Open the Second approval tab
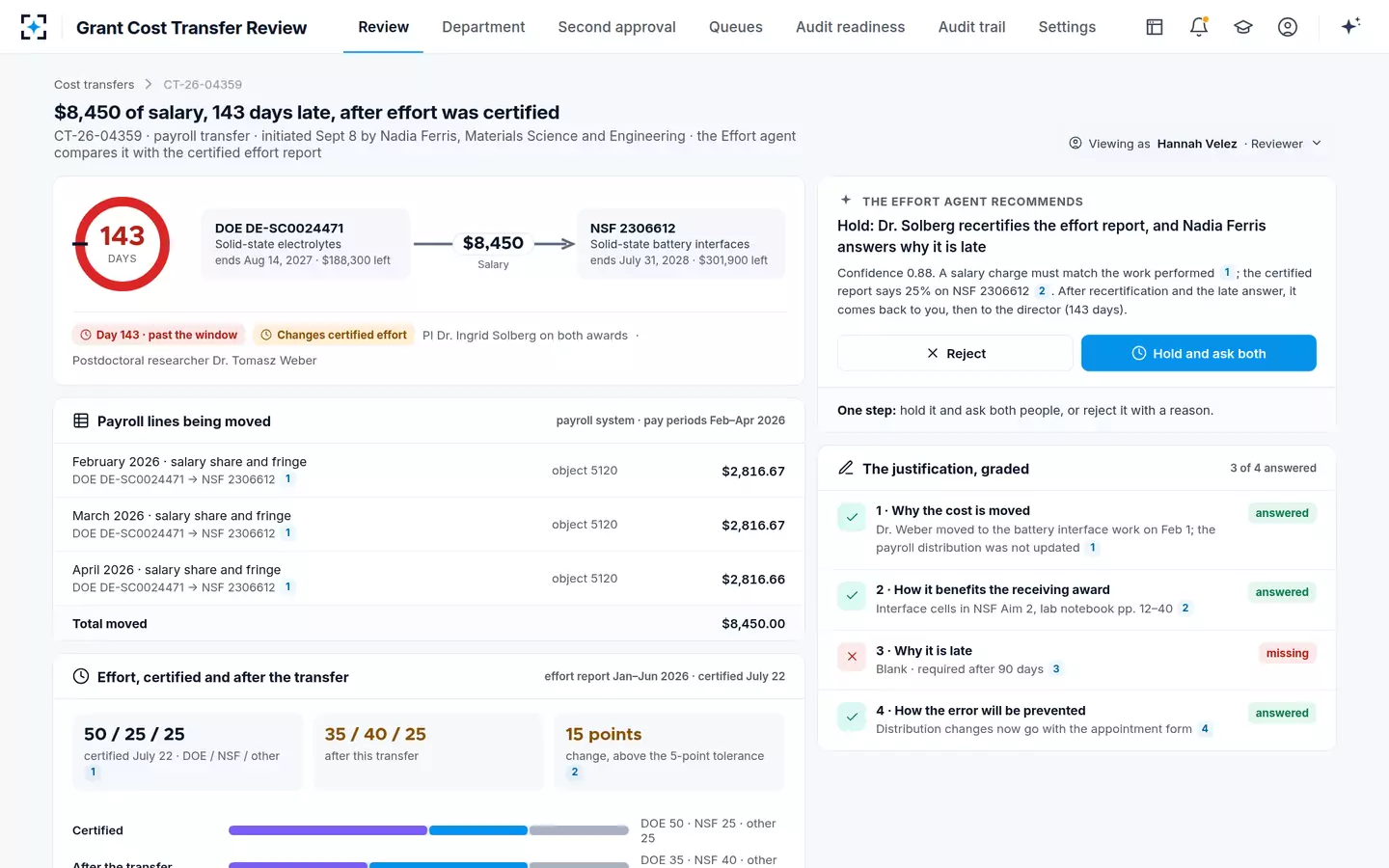Screen dimensions: 1389x868 point(616,27)
